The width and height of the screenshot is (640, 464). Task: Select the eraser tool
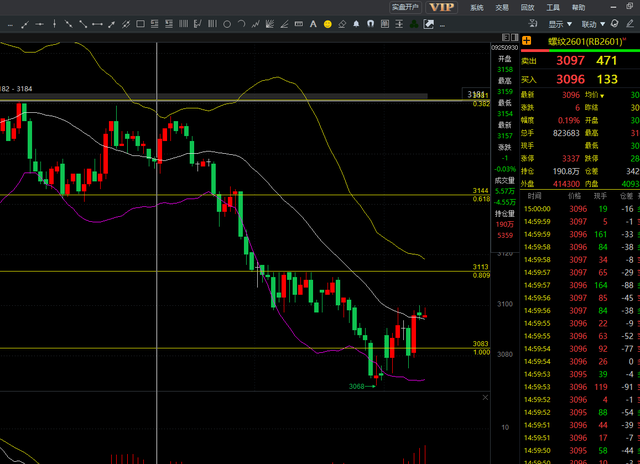[342, 24]
